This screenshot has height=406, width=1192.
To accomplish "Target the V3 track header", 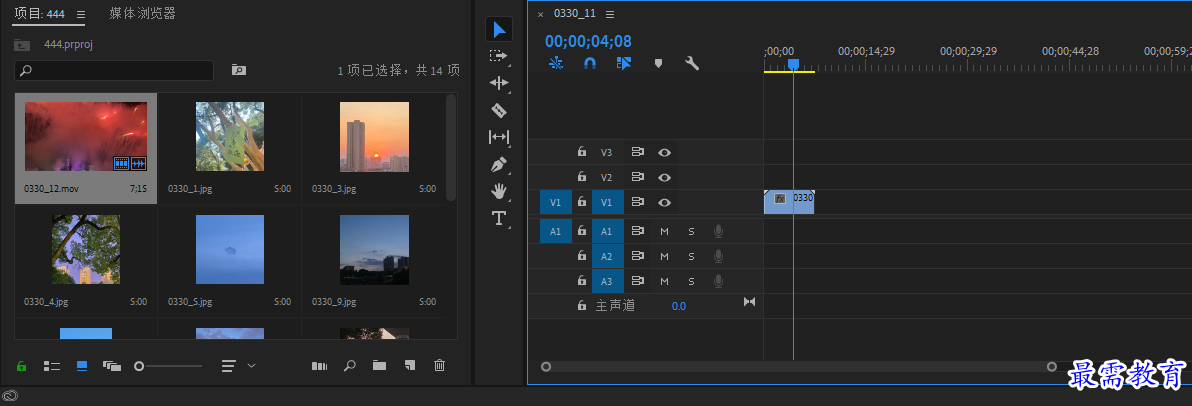I will pos(607,152).
